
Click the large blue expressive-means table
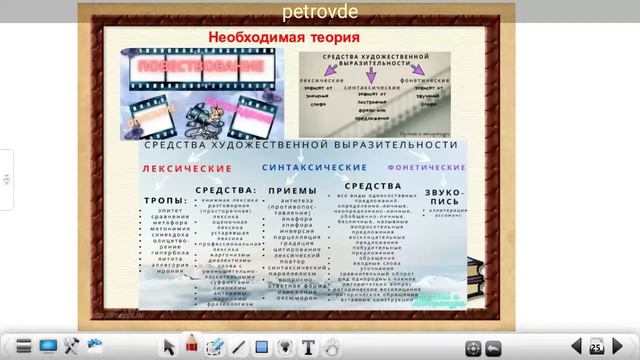coord(303,224)
